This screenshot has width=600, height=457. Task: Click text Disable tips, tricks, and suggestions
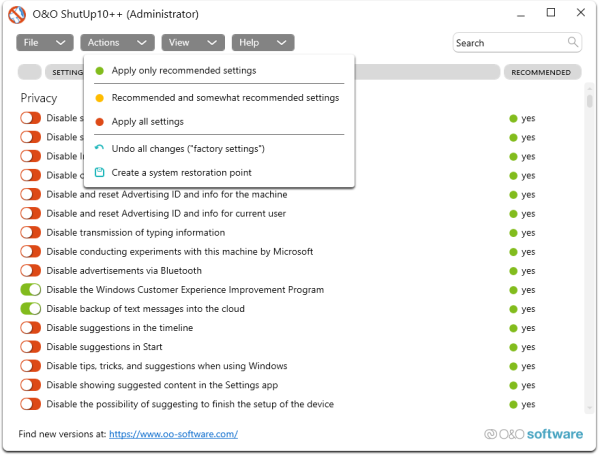(x=167, y=366)
